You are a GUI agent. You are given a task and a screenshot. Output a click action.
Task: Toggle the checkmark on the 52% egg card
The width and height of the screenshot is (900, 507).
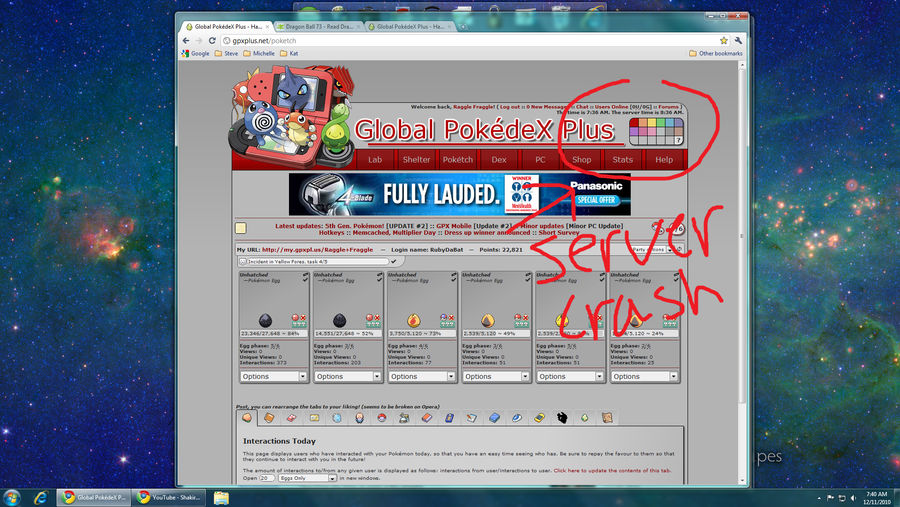coord(379,280)
